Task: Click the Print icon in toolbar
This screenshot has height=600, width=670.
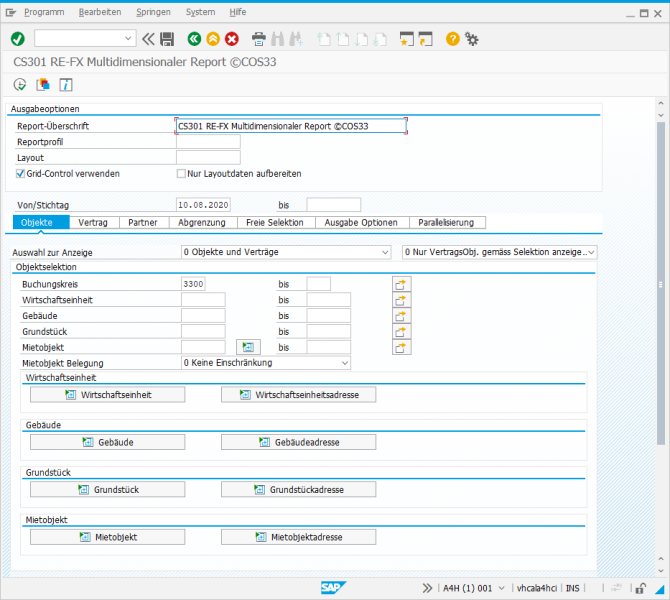Action: (x=259, y=39)
